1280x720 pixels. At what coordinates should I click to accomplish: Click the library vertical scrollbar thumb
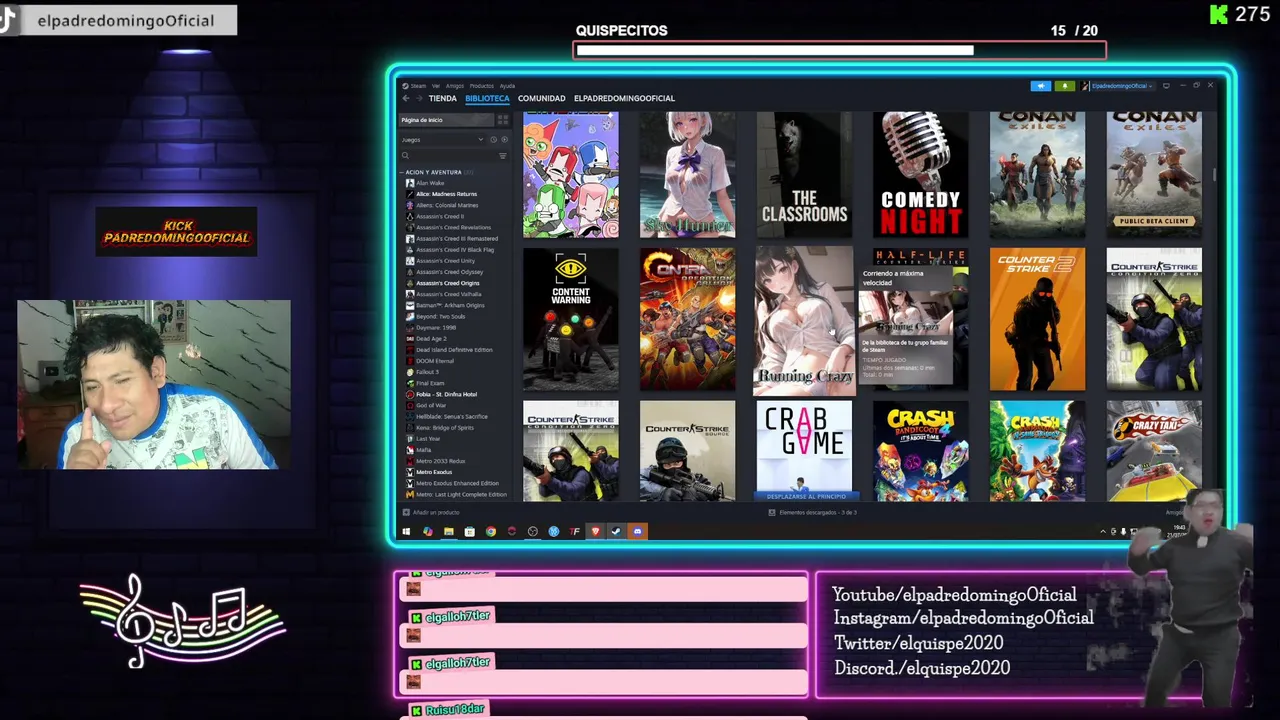[x=1215, y=175]
